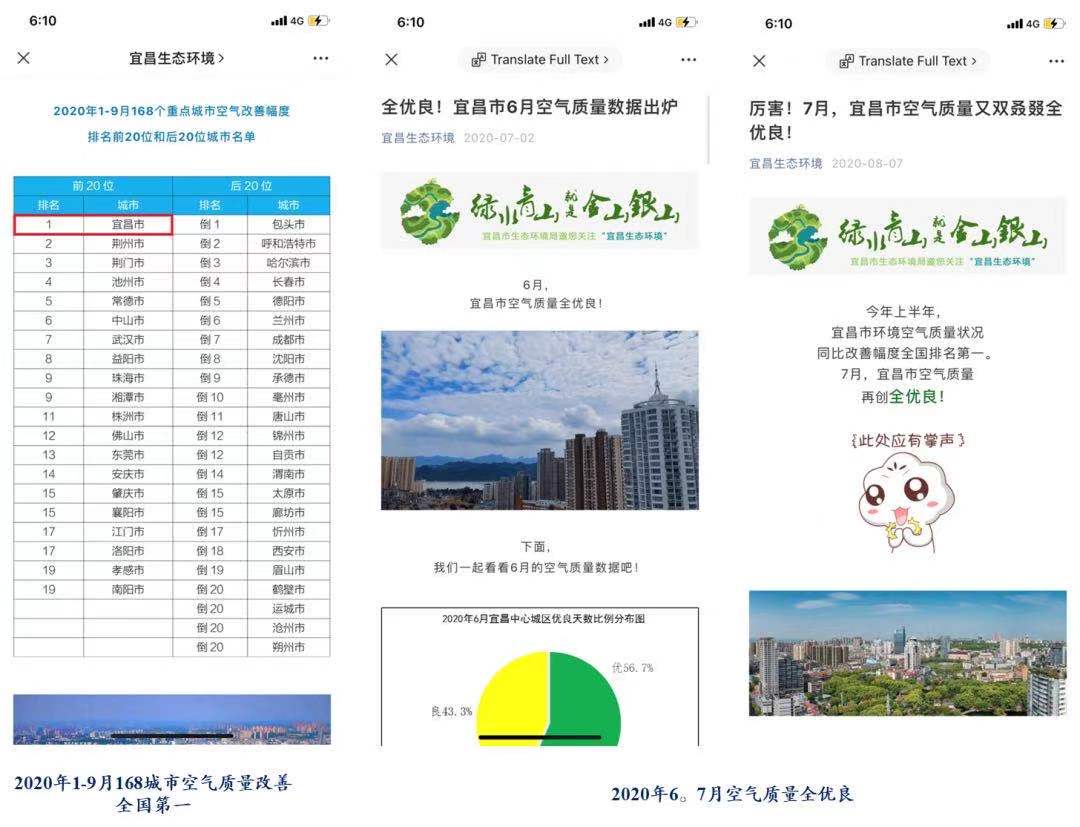Open three-dot menu on middle article

tap(688, 60)
